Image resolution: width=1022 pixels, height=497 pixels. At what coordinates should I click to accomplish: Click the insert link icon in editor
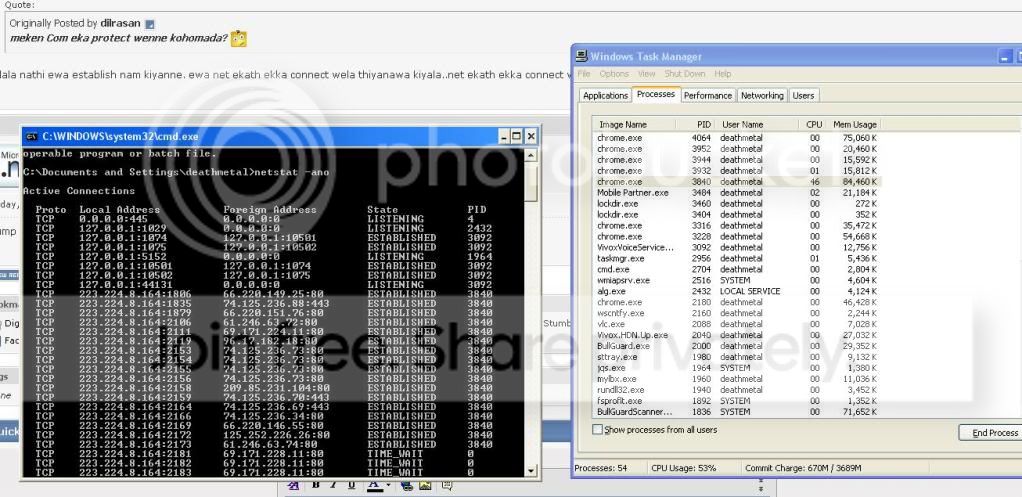pyautogui.click(x=407, y=486)
